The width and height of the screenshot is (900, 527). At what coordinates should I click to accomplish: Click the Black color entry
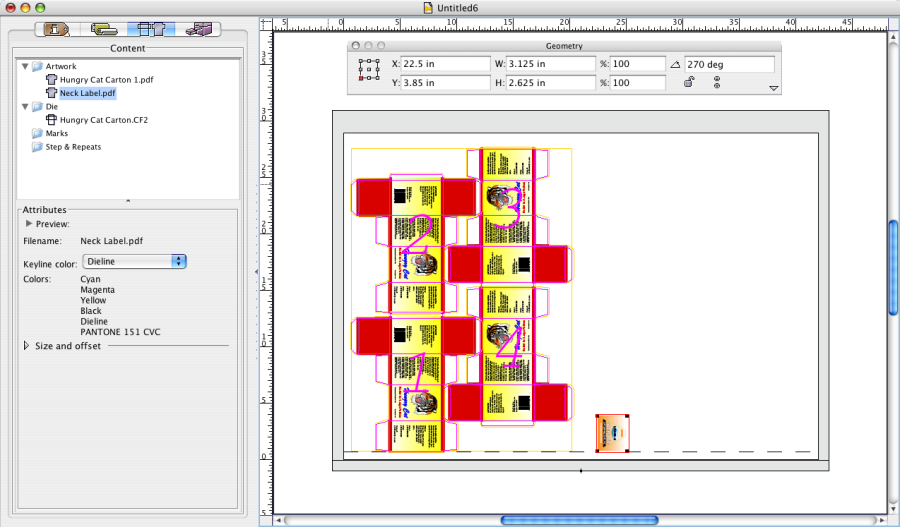click(x=91, y=311)
